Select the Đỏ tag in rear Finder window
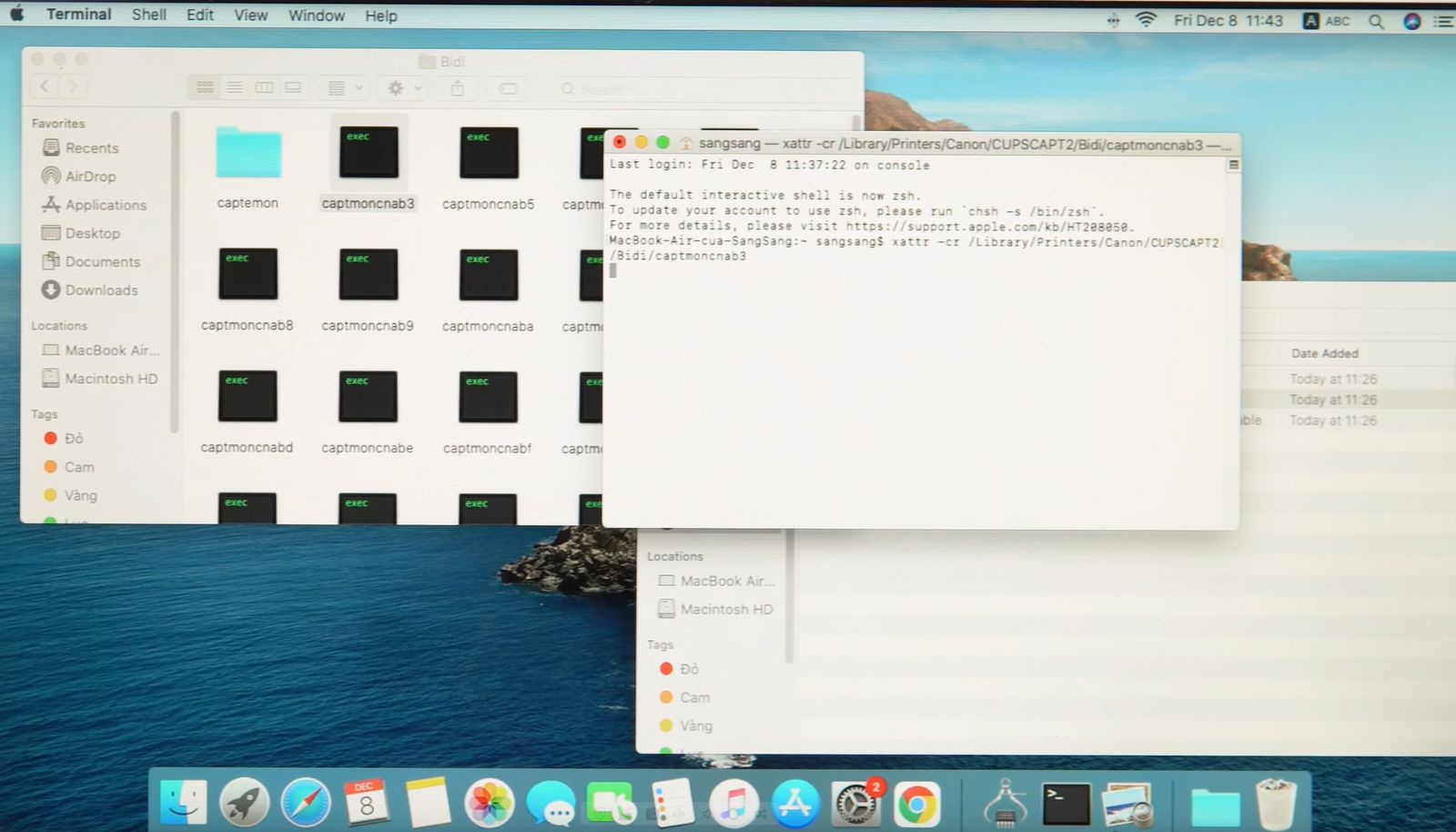 pyautogui.click(x=679, y=668)
